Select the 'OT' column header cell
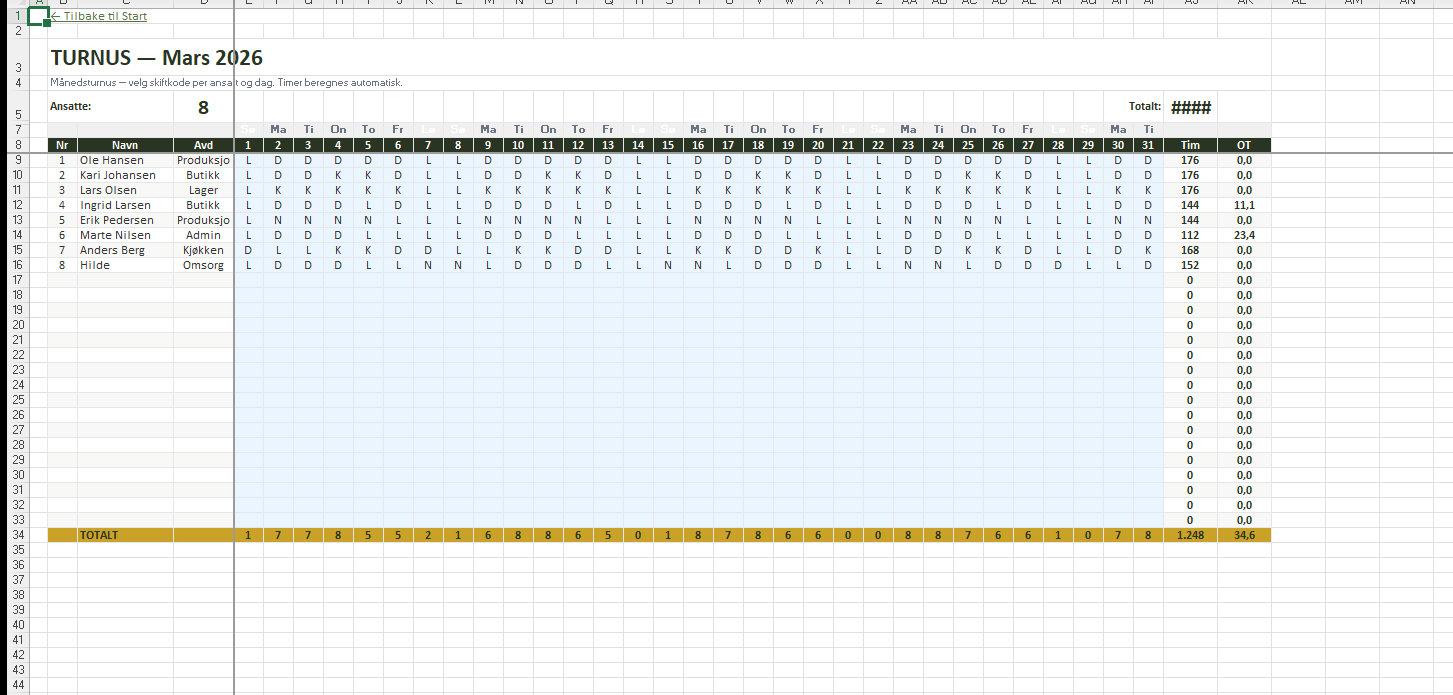 coord(1244,145)
